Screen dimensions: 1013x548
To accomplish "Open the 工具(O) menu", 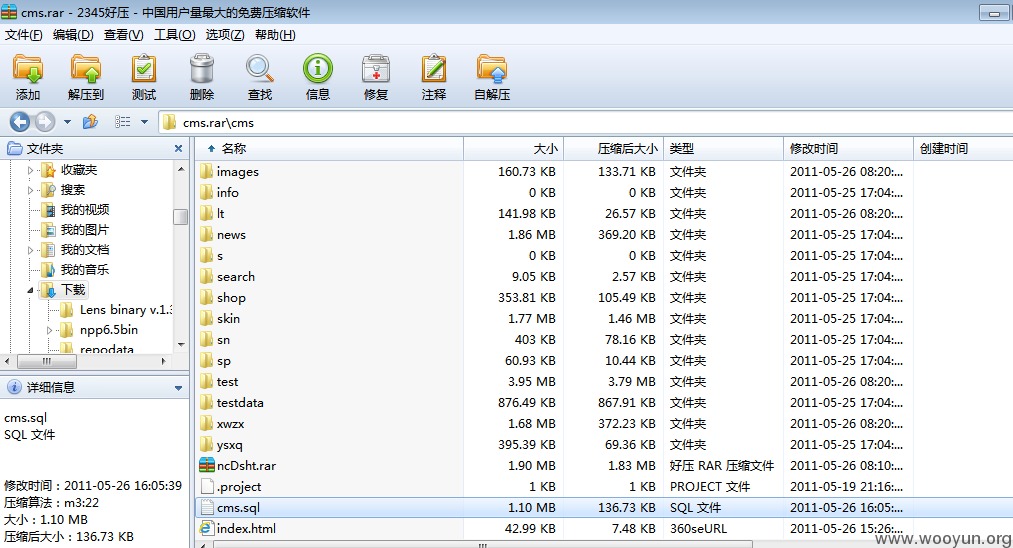I will pos(174,35).
